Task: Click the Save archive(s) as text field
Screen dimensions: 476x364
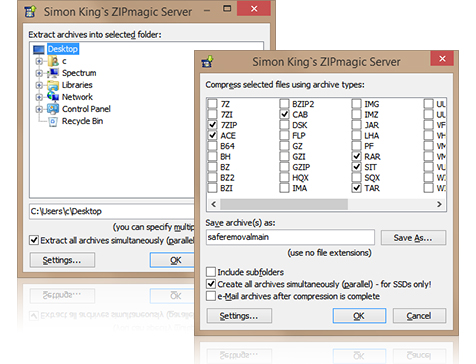Action: tap(290, 237)
